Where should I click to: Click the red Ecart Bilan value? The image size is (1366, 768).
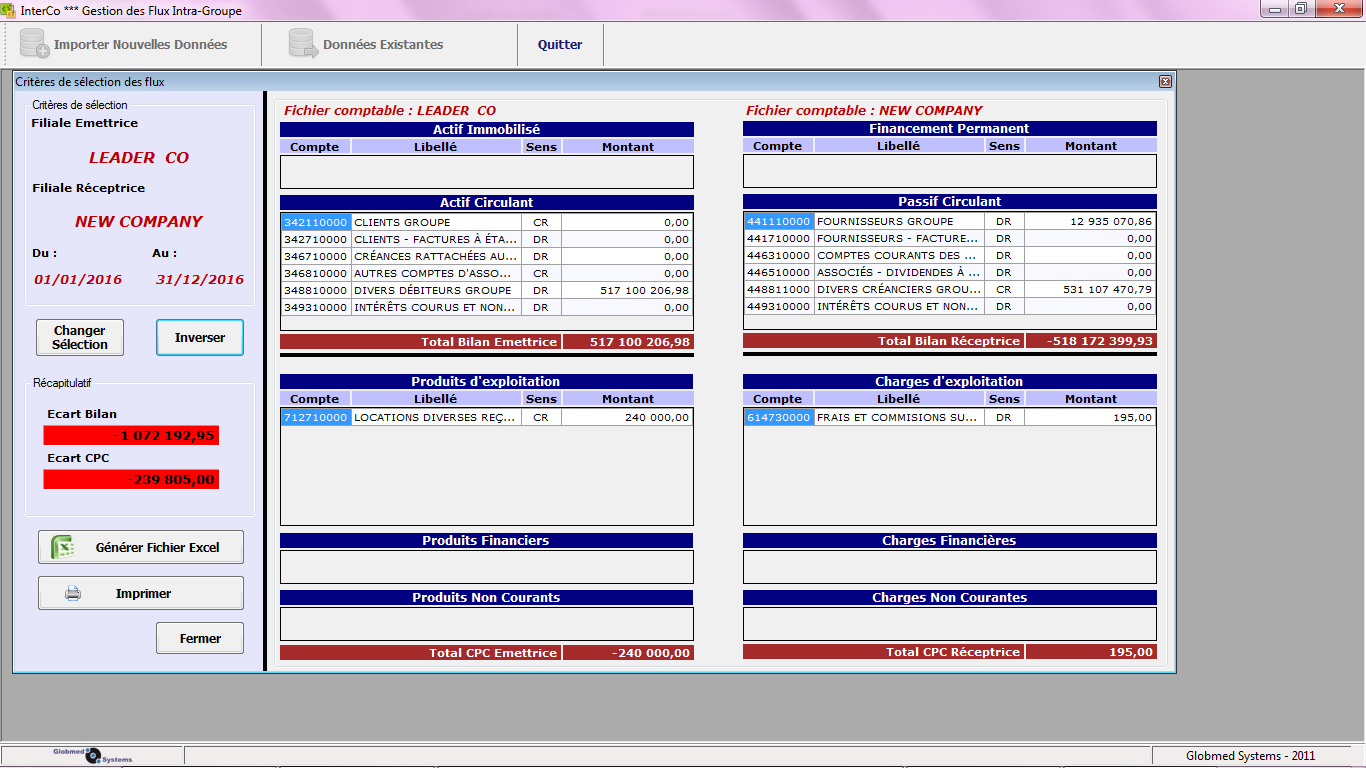pyautogui.click(x=131, y=436)
